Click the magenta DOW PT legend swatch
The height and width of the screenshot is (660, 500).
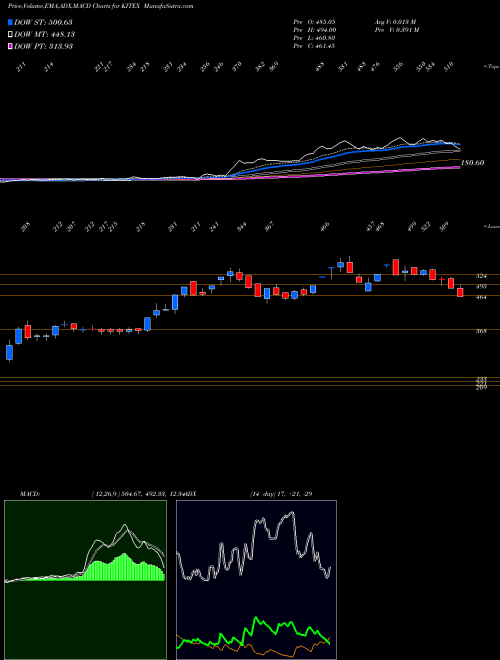pyautogui.click(x=10, y=46)
